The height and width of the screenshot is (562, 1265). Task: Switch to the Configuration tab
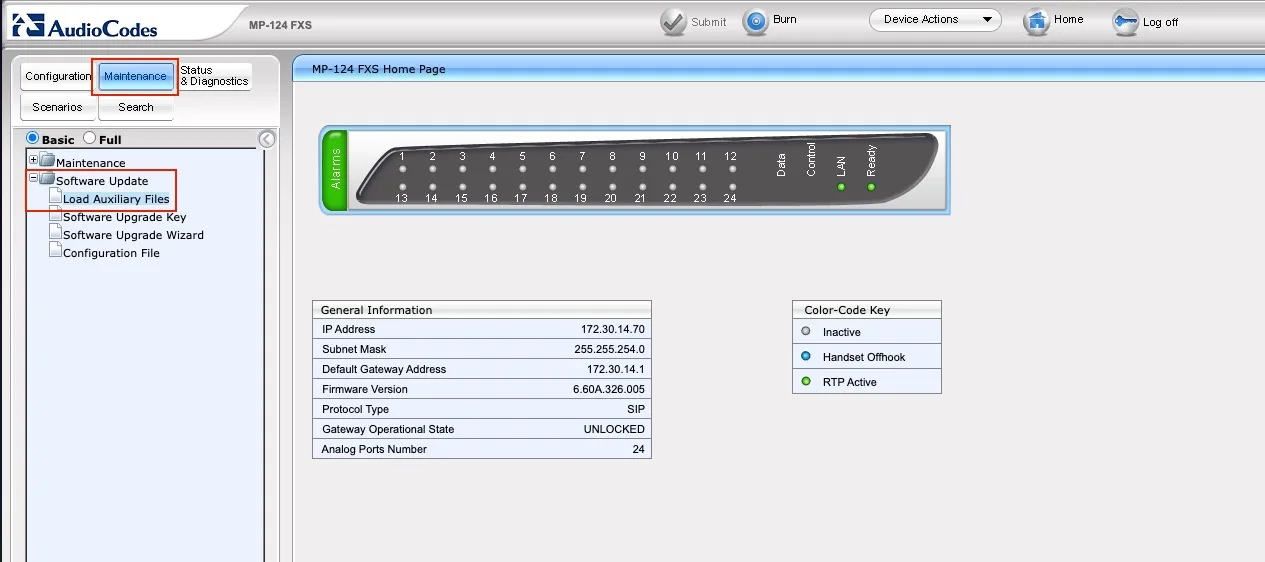pos(58,76)
